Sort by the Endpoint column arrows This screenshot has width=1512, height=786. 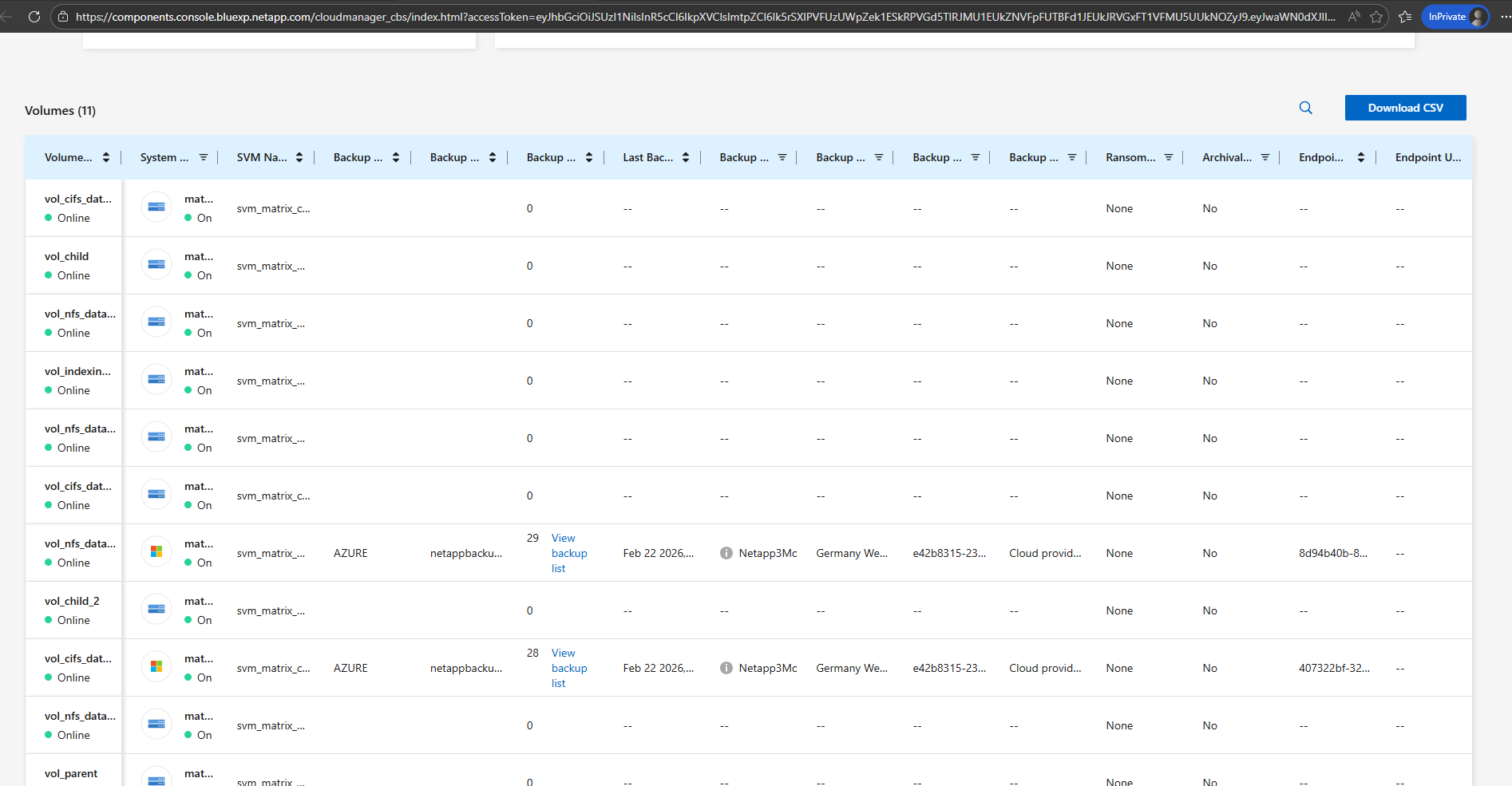point(1361,157)
